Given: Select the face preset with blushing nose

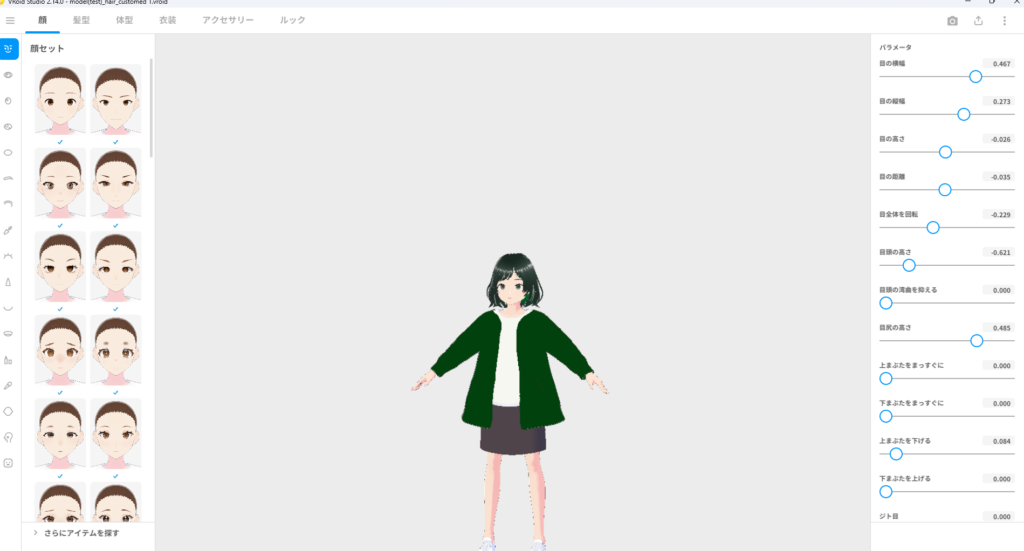Looking at the screenshot, I should [x=60, y=351].
